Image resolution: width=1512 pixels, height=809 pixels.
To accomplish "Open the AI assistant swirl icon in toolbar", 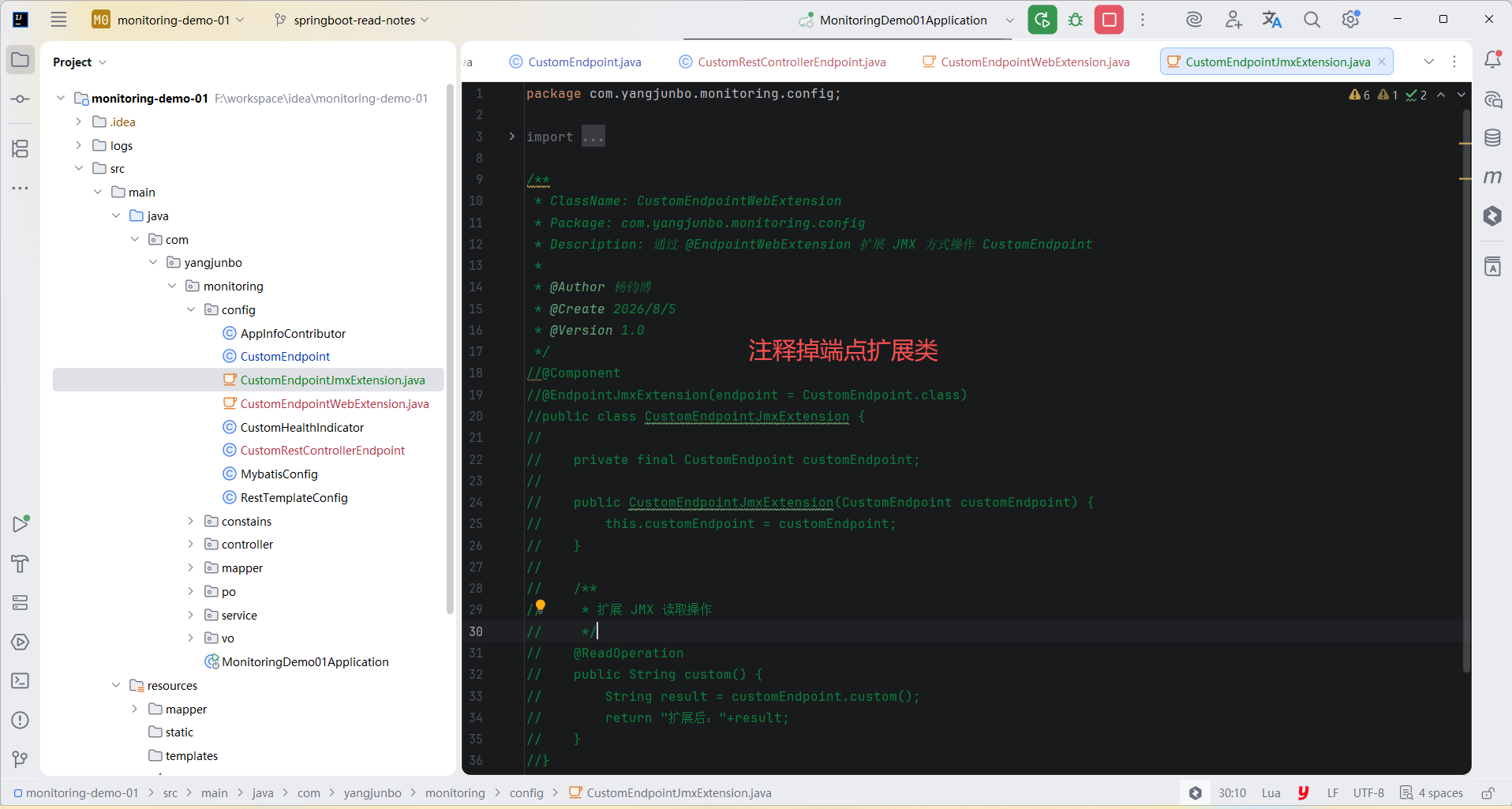I will click(x=1194, y=20).
